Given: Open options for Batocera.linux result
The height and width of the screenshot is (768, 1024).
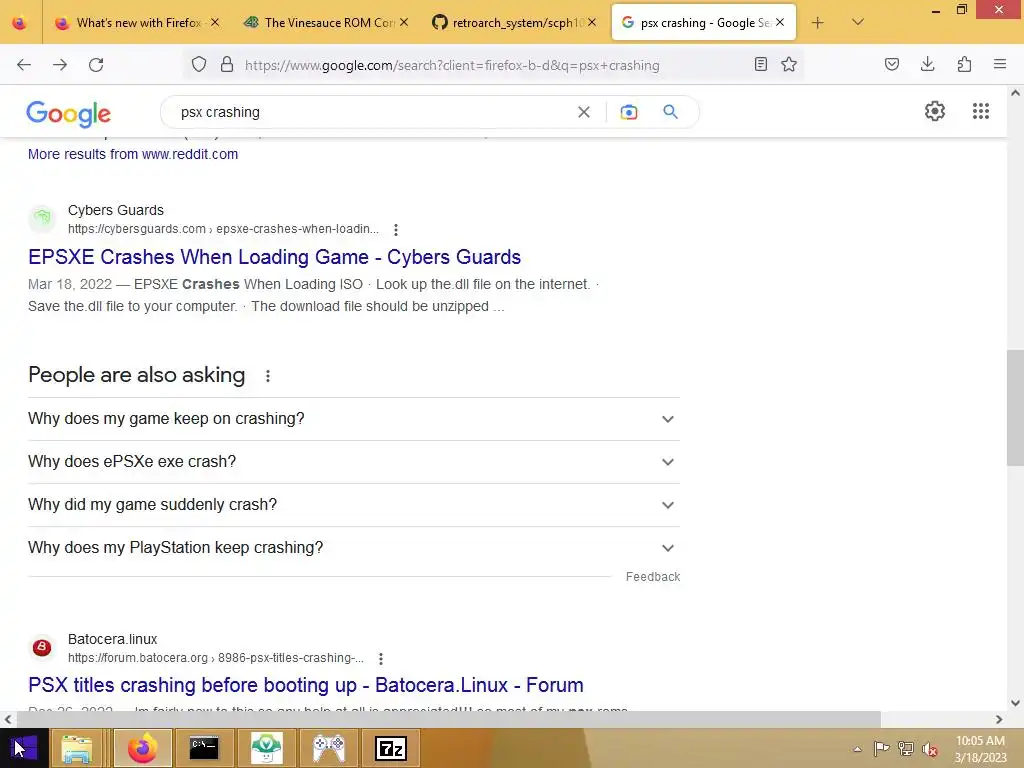Looking at the screenshot, I should [x=381, y=658].
